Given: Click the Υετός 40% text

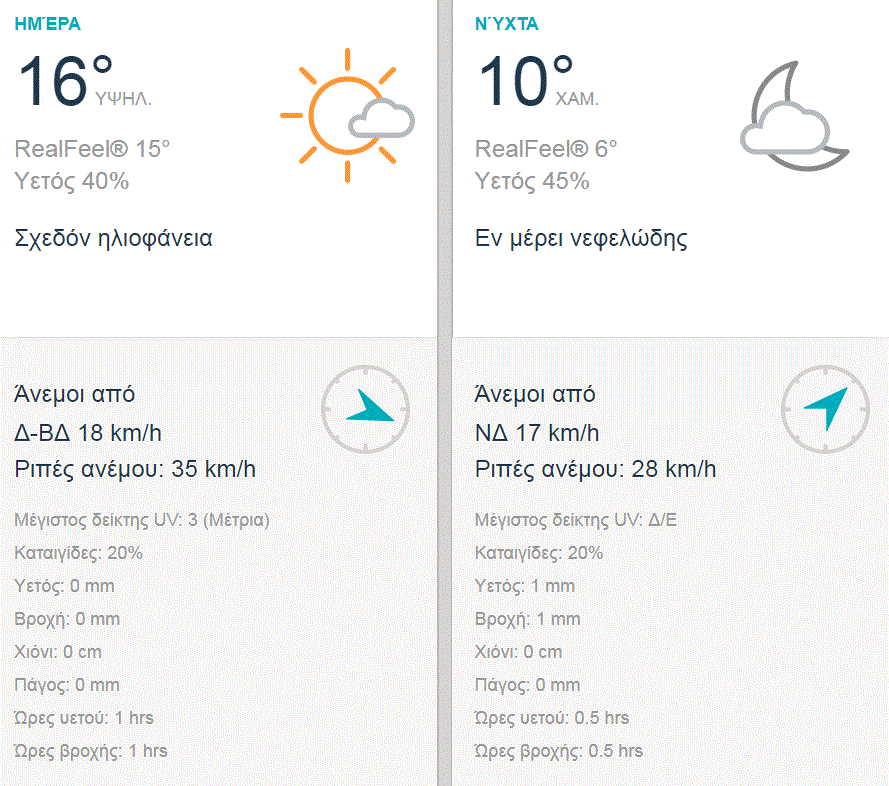Looking at the screenshot, I should (72, 181).
